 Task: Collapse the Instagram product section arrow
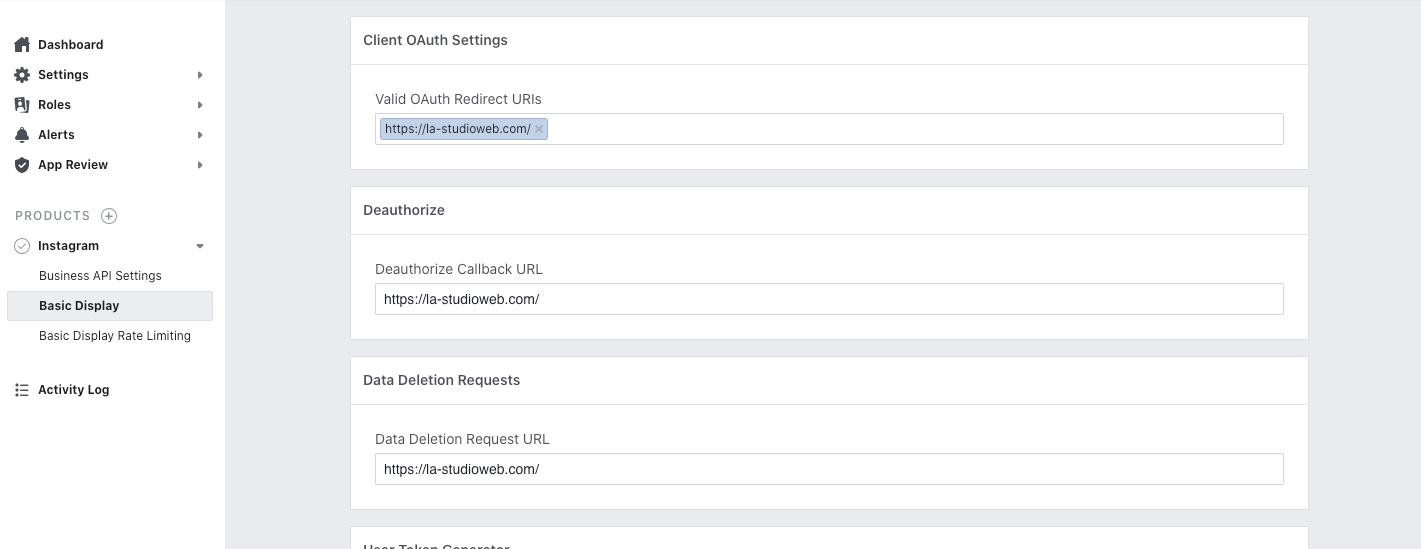click(x=200, y=246)
